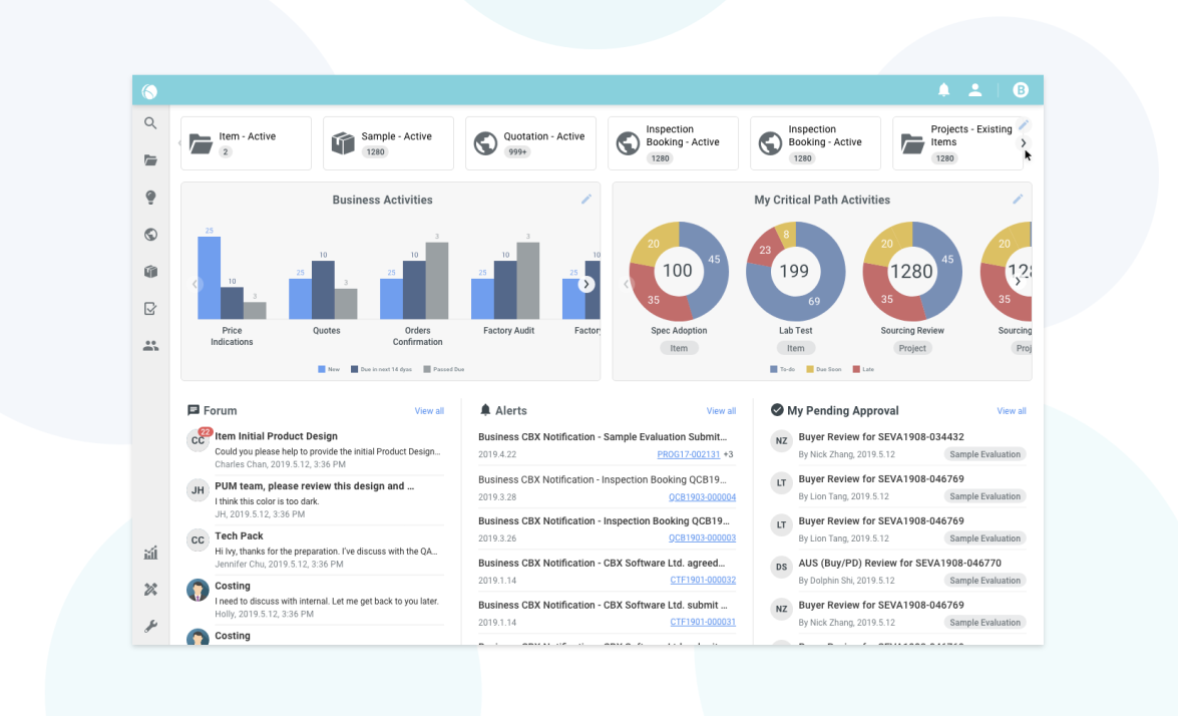The width and height of the screenshot is (1178, 716).
Task: Open the folder icon in the sidebar
Action: [150, 160]
